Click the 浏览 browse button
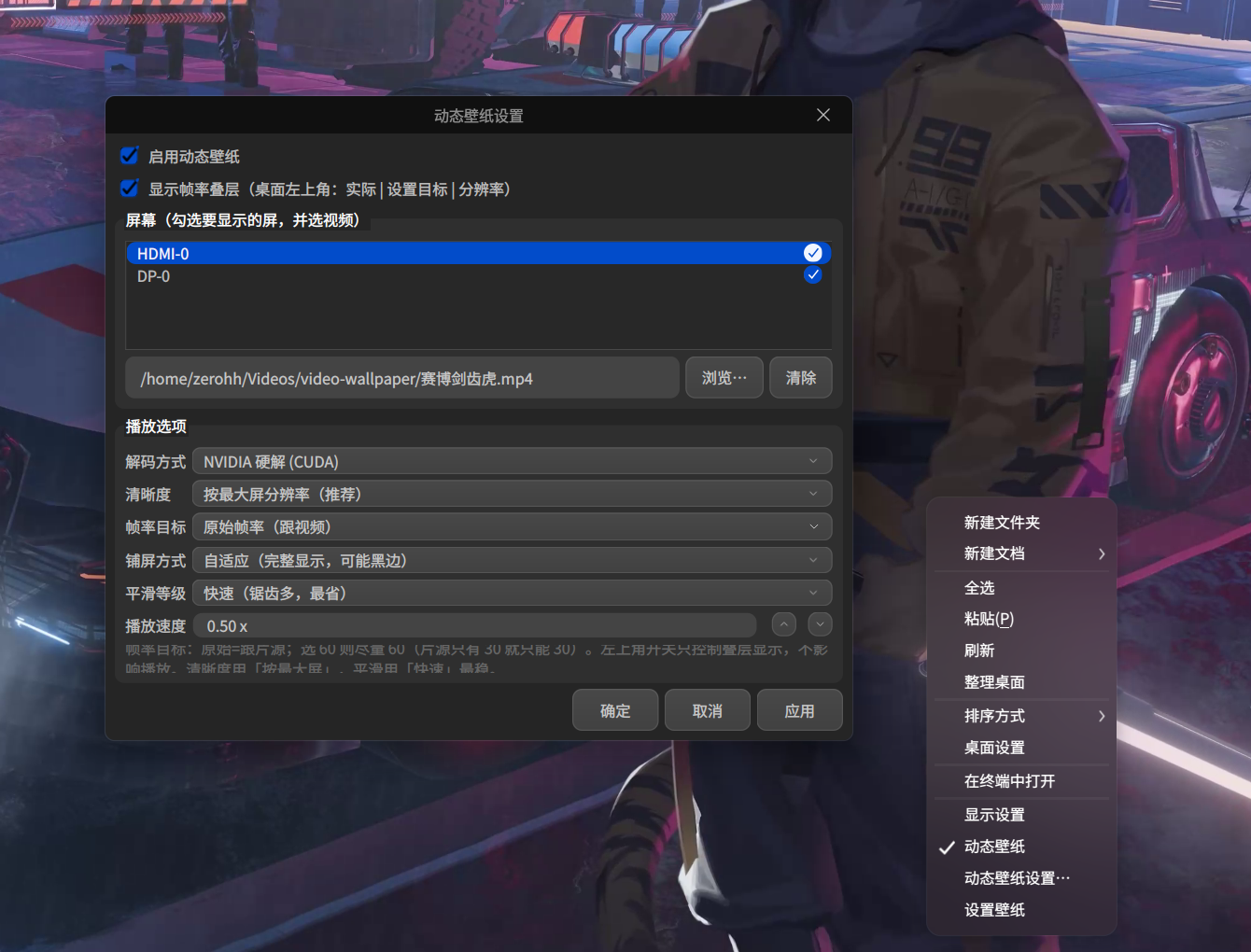 click(x=724, y=378)
